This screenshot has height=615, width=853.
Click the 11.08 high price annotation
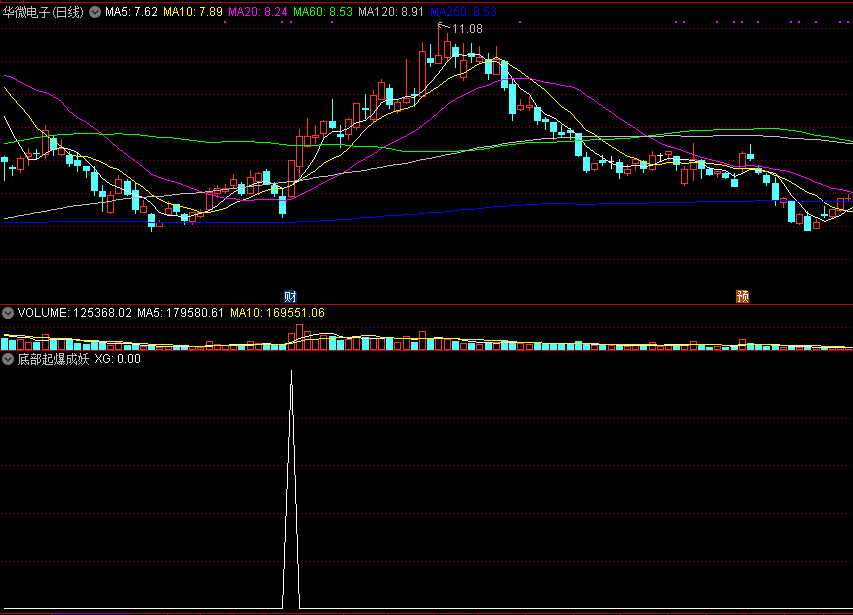click(x=467, y=29)
